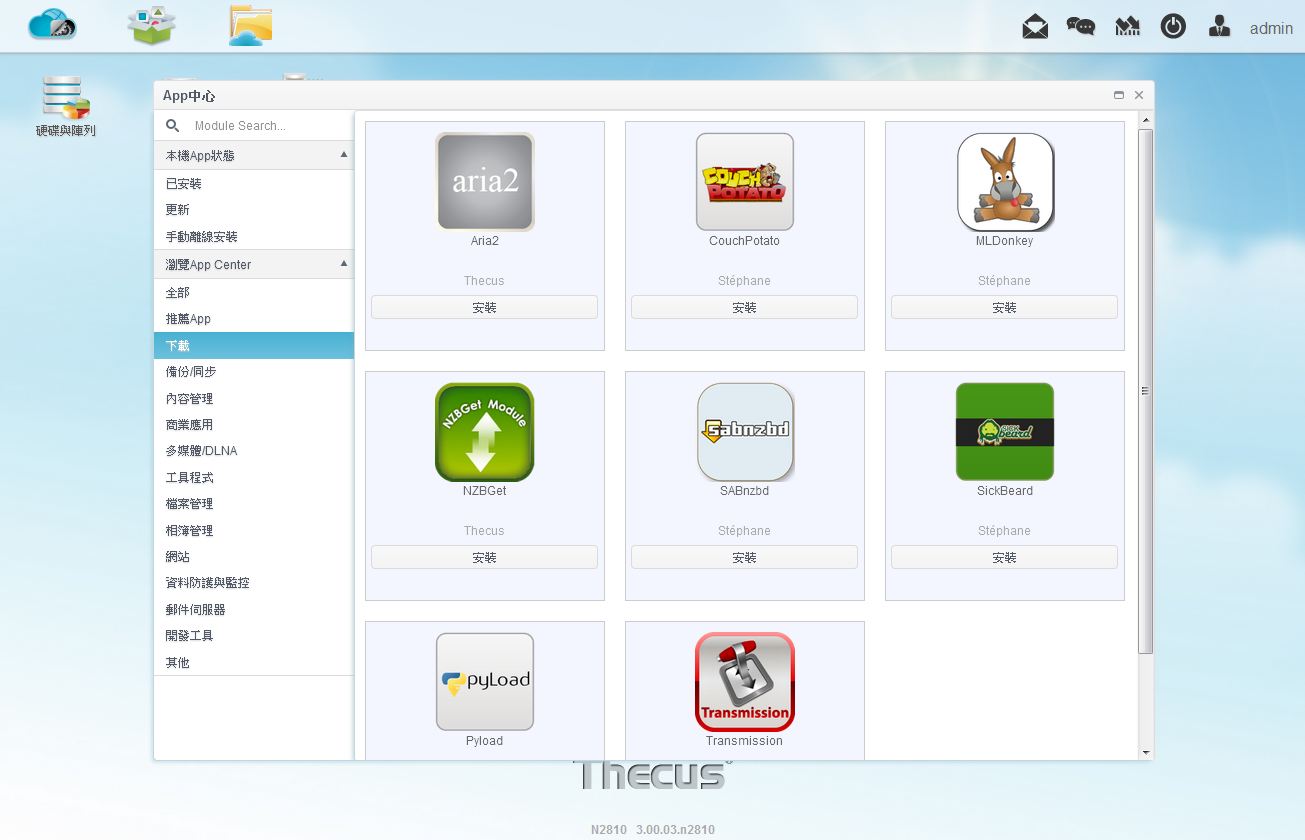
Task: Install SABnzbd with 安裝 button
Action: pos(745,558)
